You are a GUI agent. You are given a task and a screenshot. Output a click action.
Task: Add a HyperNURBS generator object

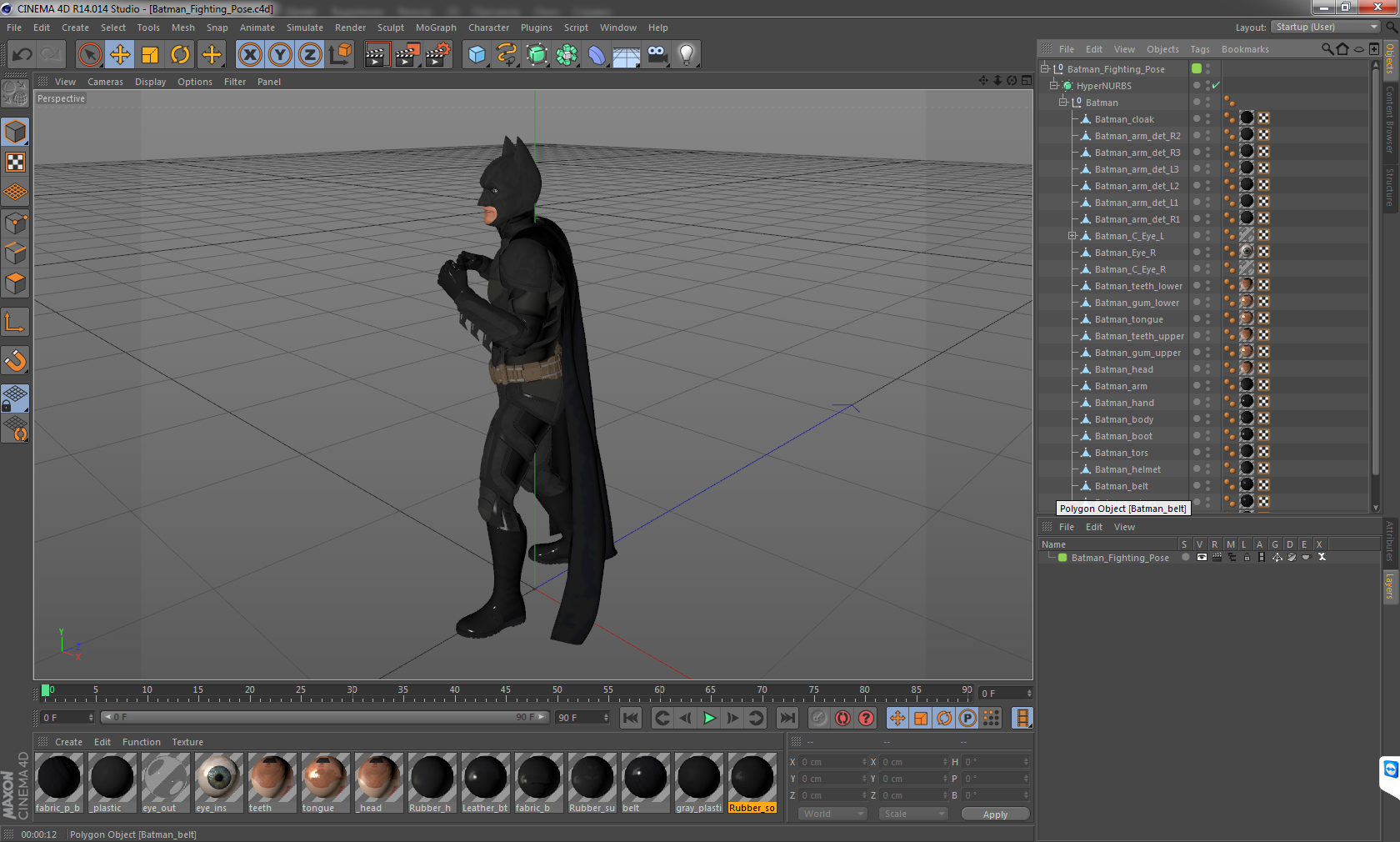pyautogui.click(x=537, y=55)
